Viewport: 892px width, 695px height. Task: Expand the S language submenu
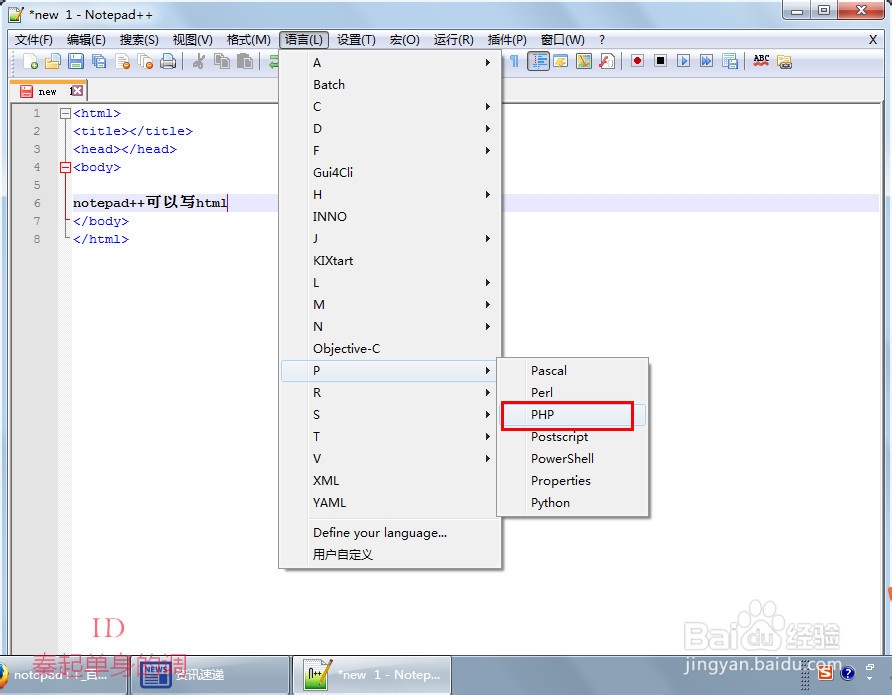[391, 415]
